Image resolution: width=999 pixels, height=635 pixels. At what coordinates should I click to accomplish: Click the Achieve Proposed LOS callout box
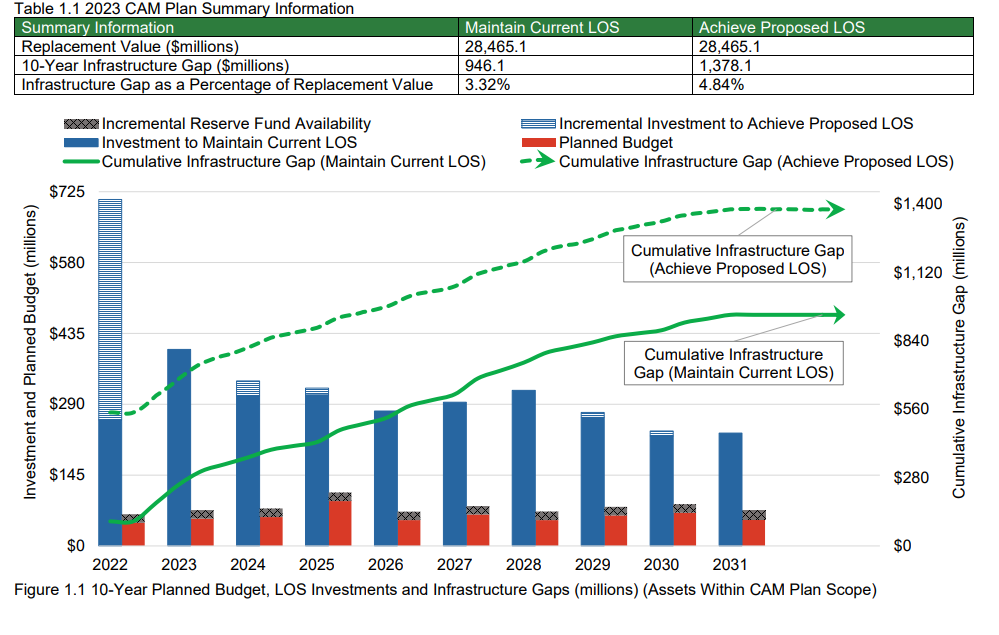tap(734, 259)
